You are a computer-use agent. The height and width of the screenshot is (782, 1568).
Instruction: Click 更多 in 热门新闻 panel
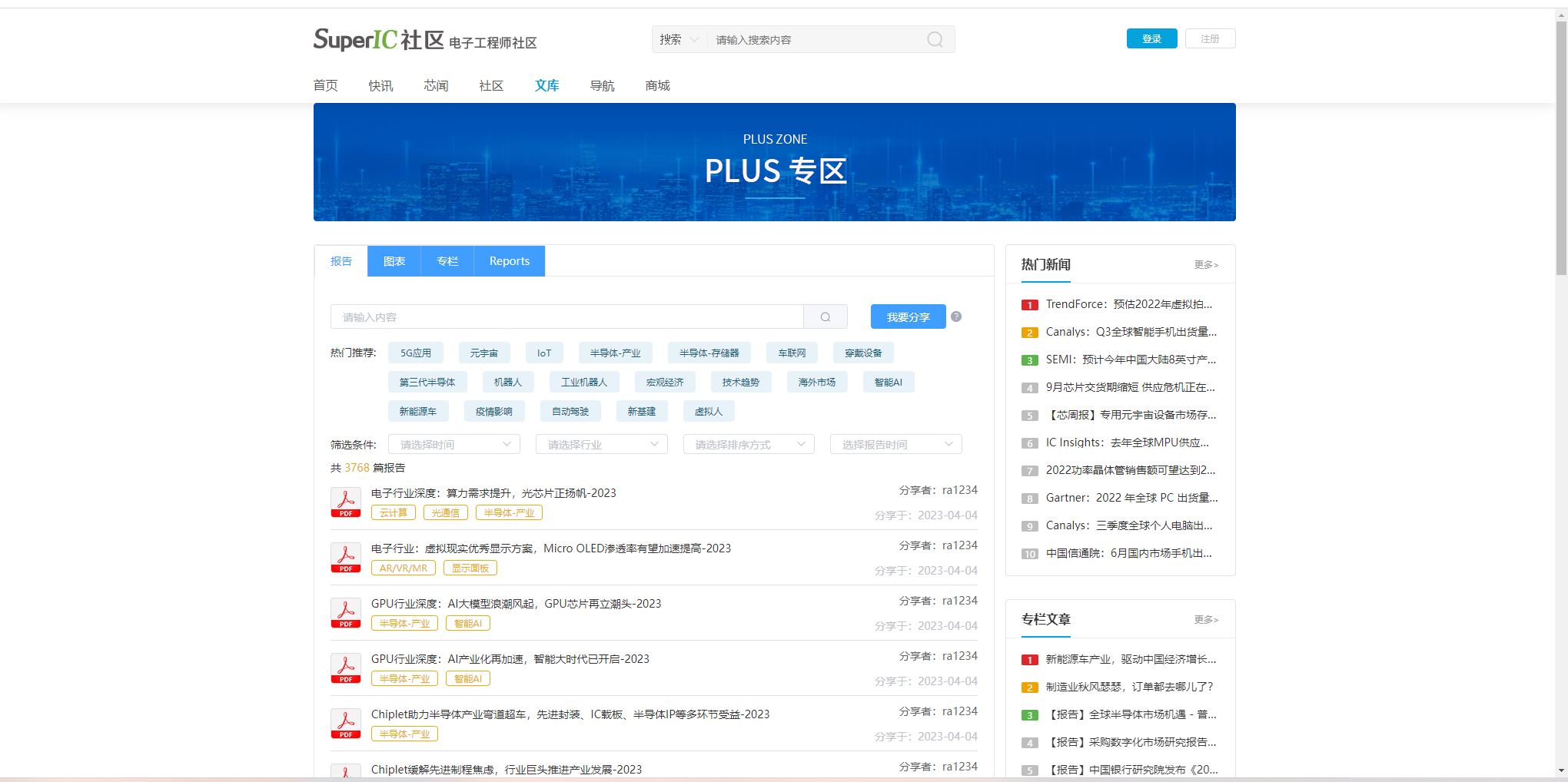point(1206,264)
